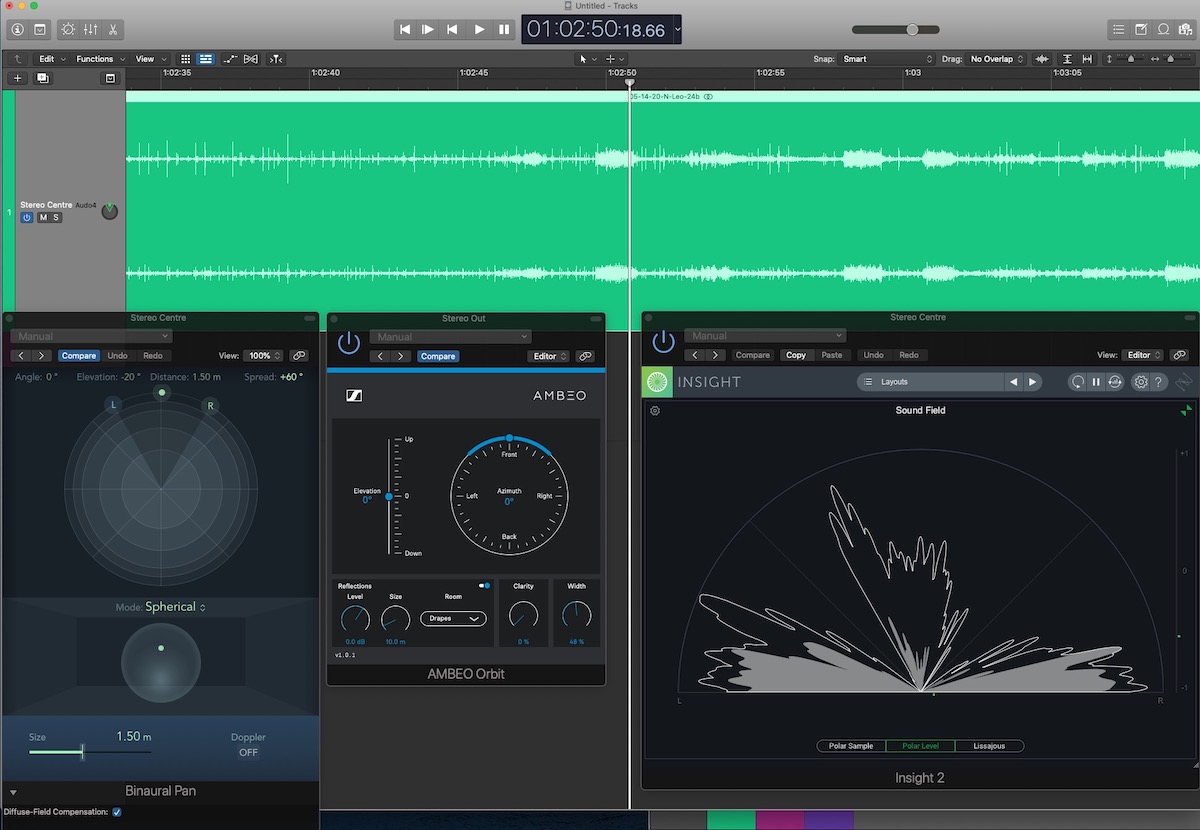Open the Room Drapes dropdown in AMBEO
This screenshot has width=1200, height=830.
[453, 618]
